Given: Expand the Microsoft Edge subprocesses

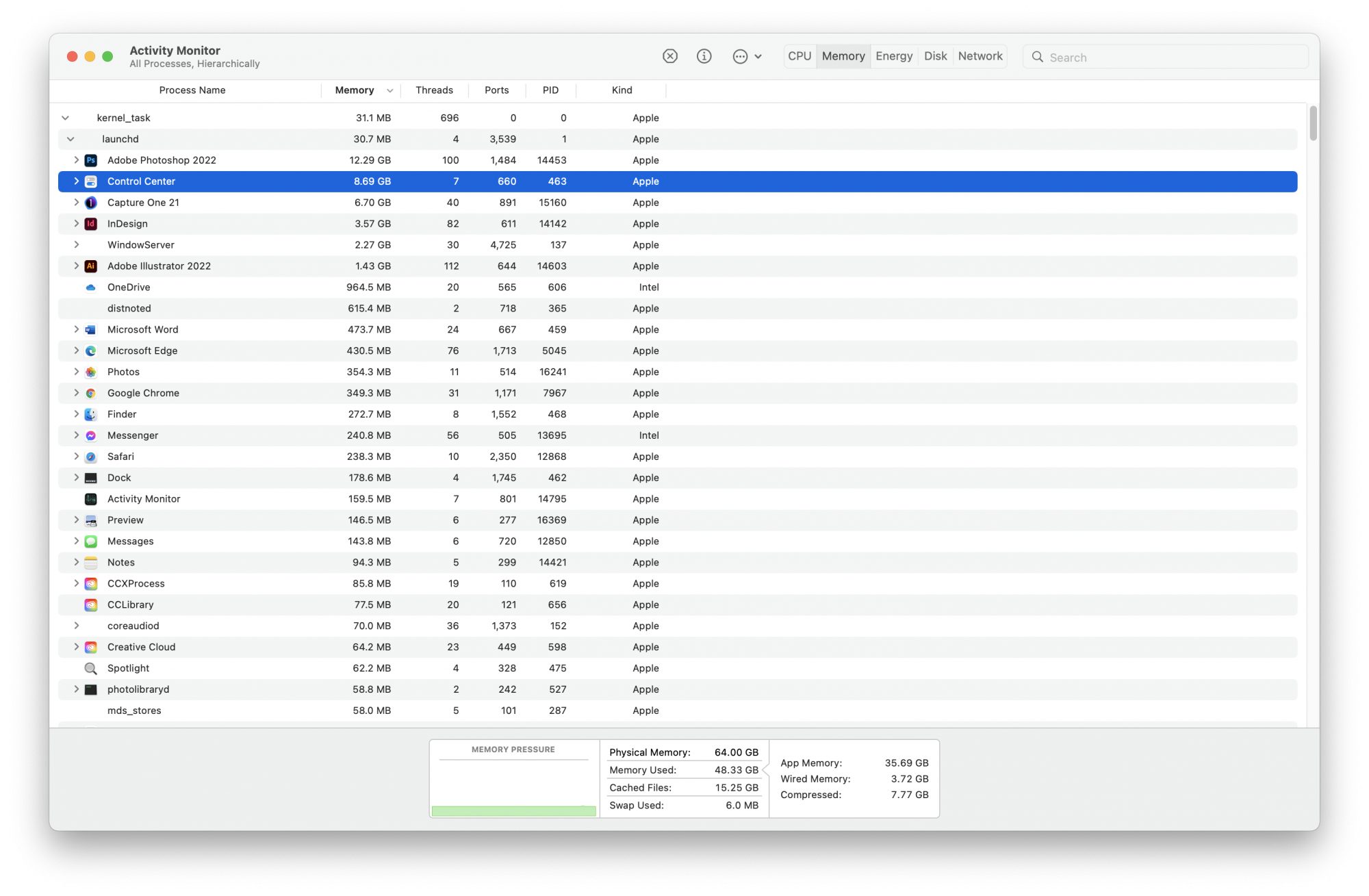Looking at the screenshot, I should tap(76, 351).
